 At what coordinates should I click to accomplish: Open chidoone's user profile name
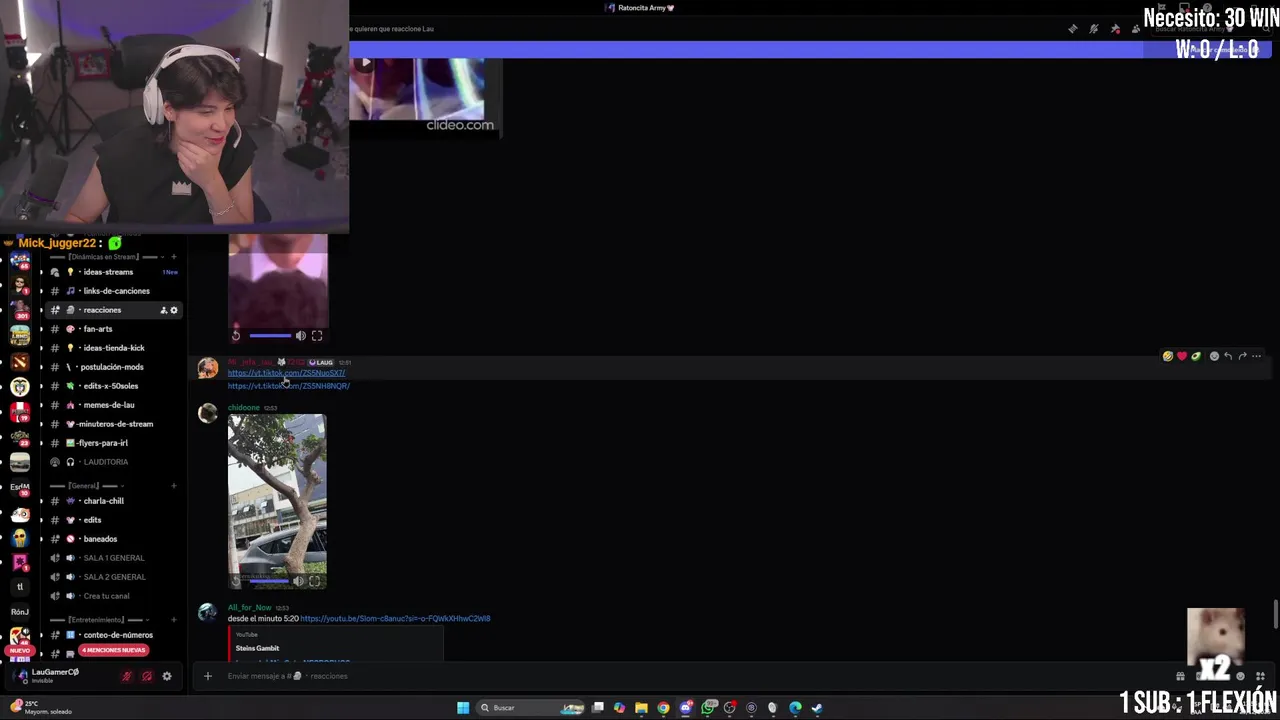click(x=243, y=408)
